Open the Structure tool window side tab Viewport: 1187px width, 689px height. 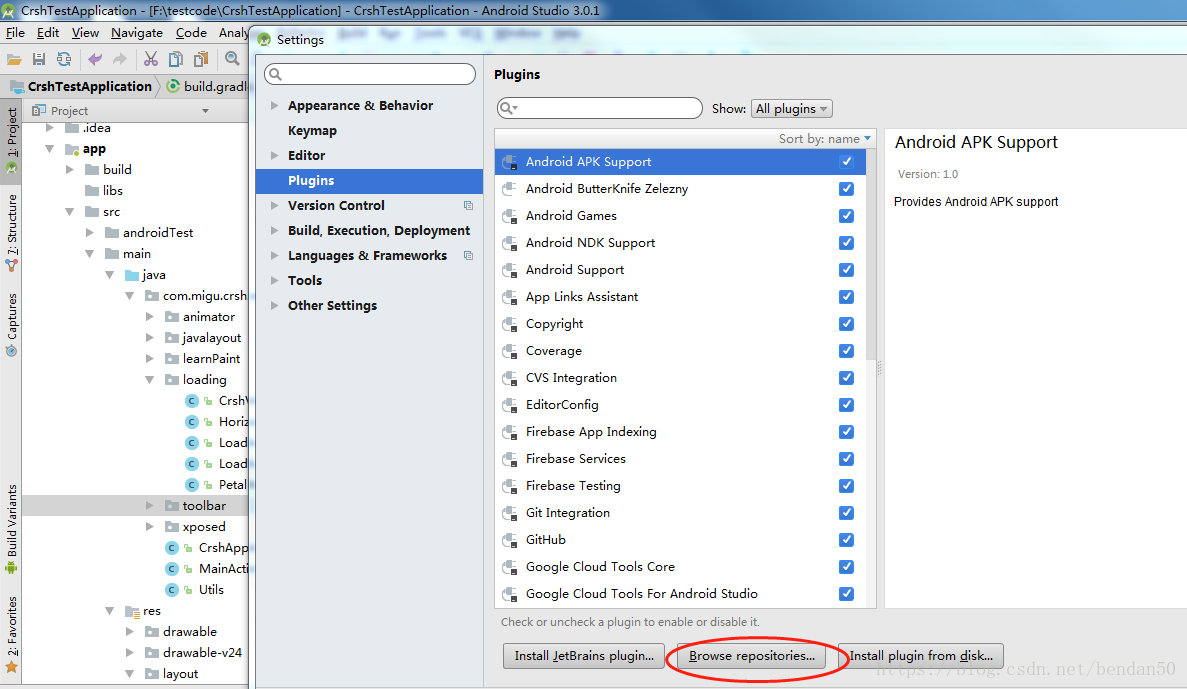pos(11,232)
